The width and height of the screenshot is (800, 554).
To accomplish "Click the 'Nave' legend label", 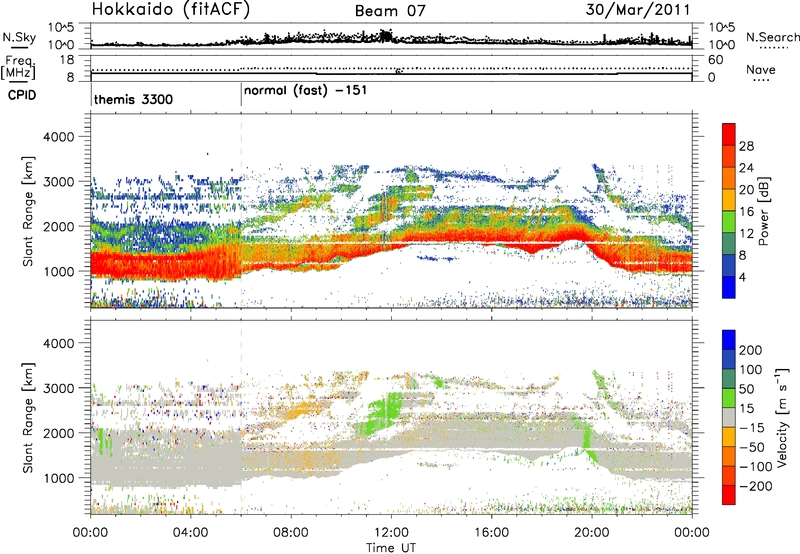I will (x=760, y=69).
